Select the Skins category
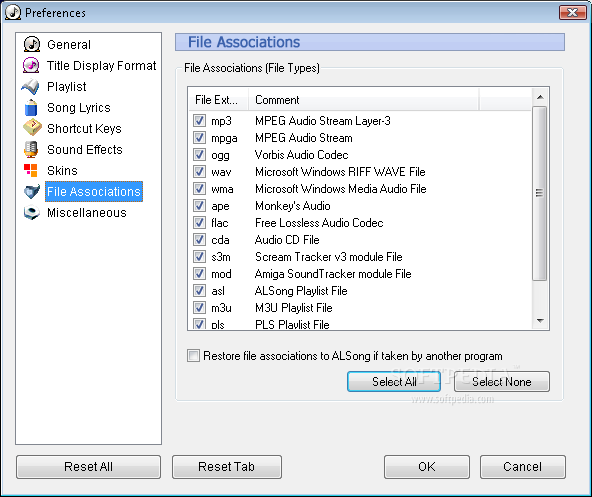The height and width of the screenshot is (497, 592). tap(62, 171)
